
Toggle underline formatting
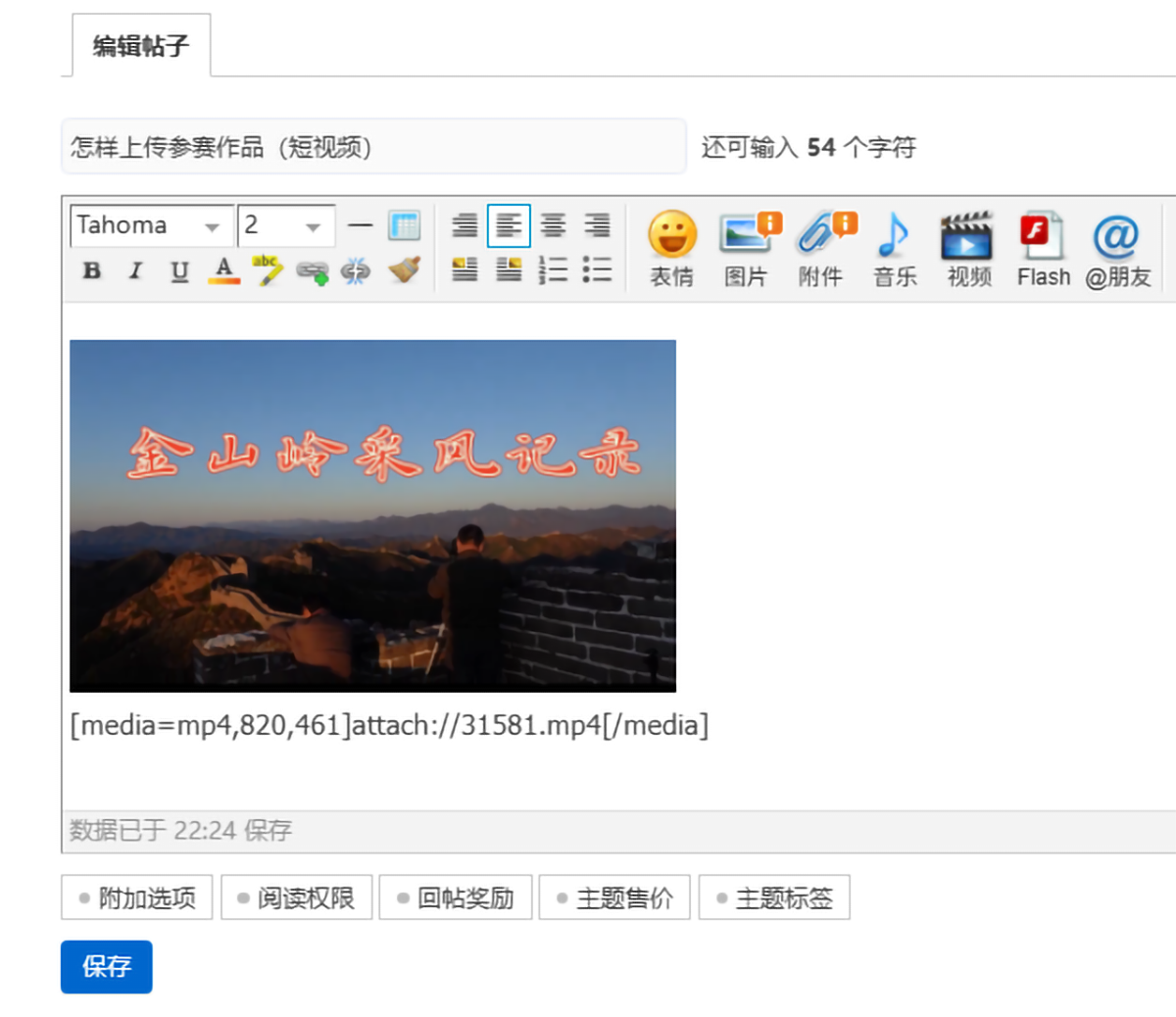coord(179,270)
